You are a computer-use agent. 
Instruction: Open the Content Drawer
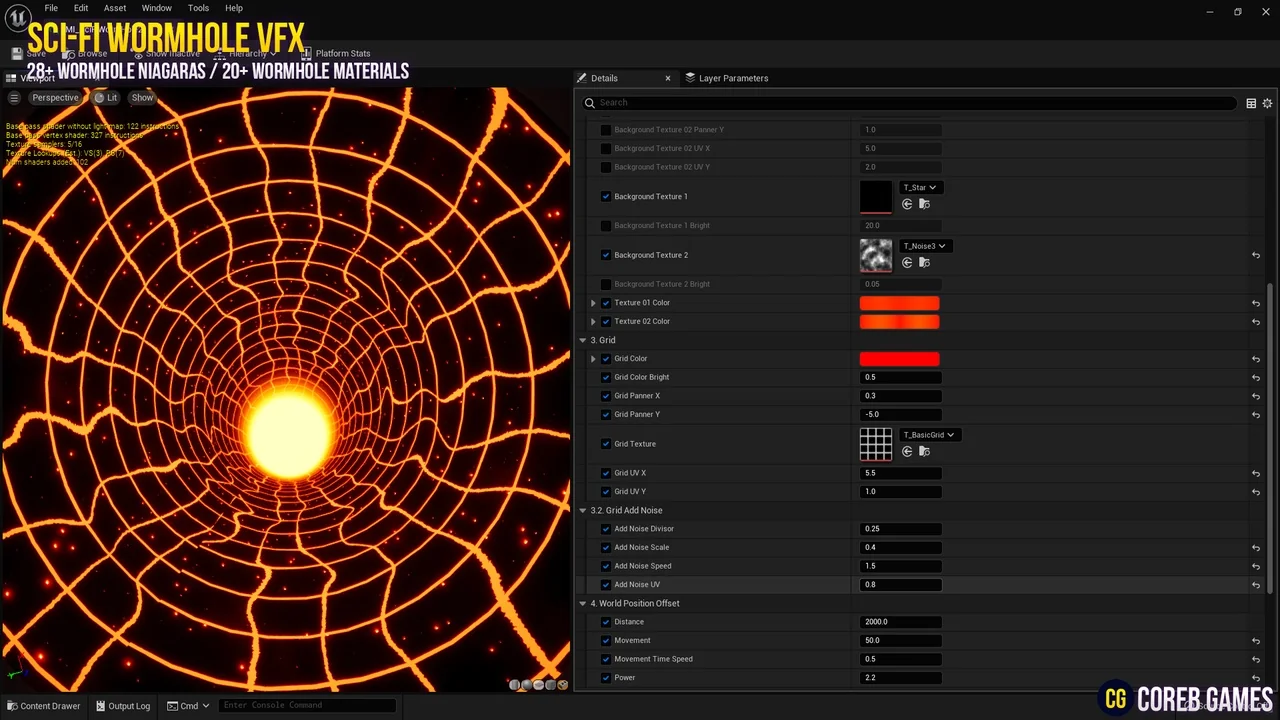pyautogui.click(x=43, y=706)
